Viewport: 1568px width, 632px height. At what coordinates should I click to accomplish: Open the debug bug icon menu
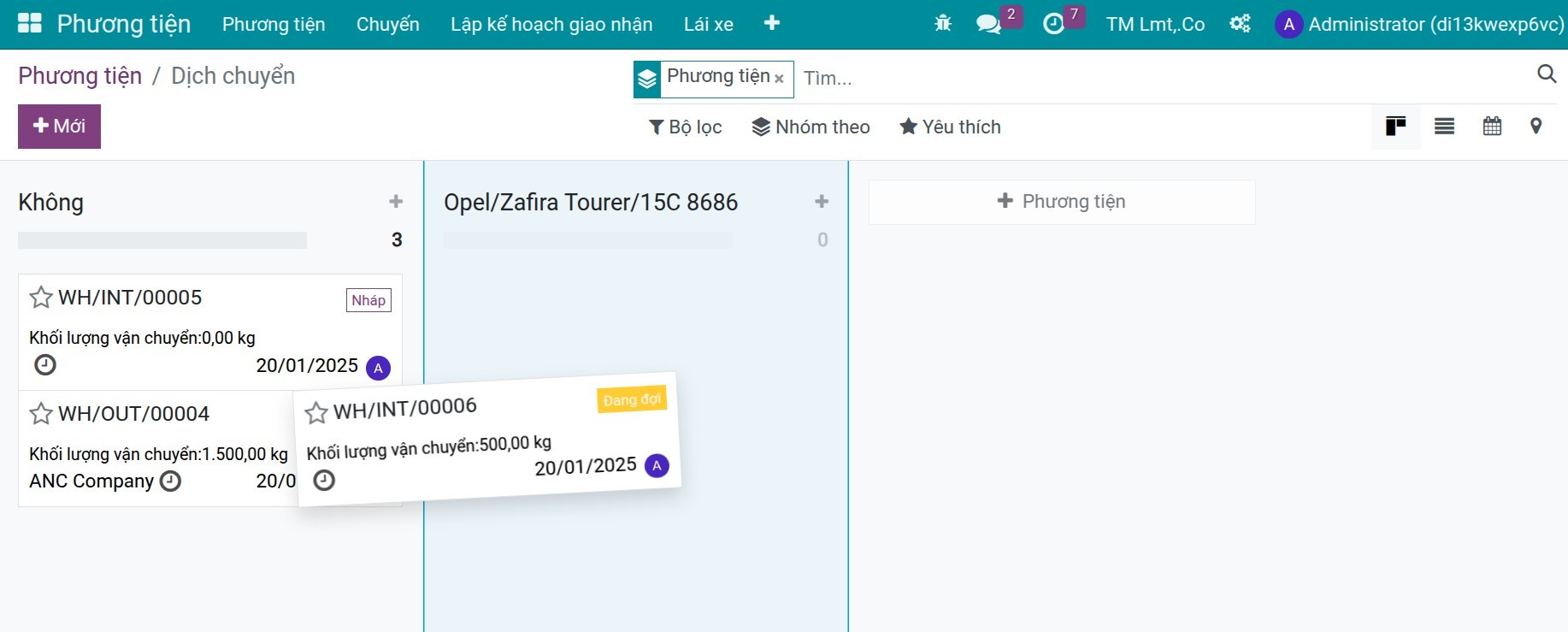(x=943, y=24)
